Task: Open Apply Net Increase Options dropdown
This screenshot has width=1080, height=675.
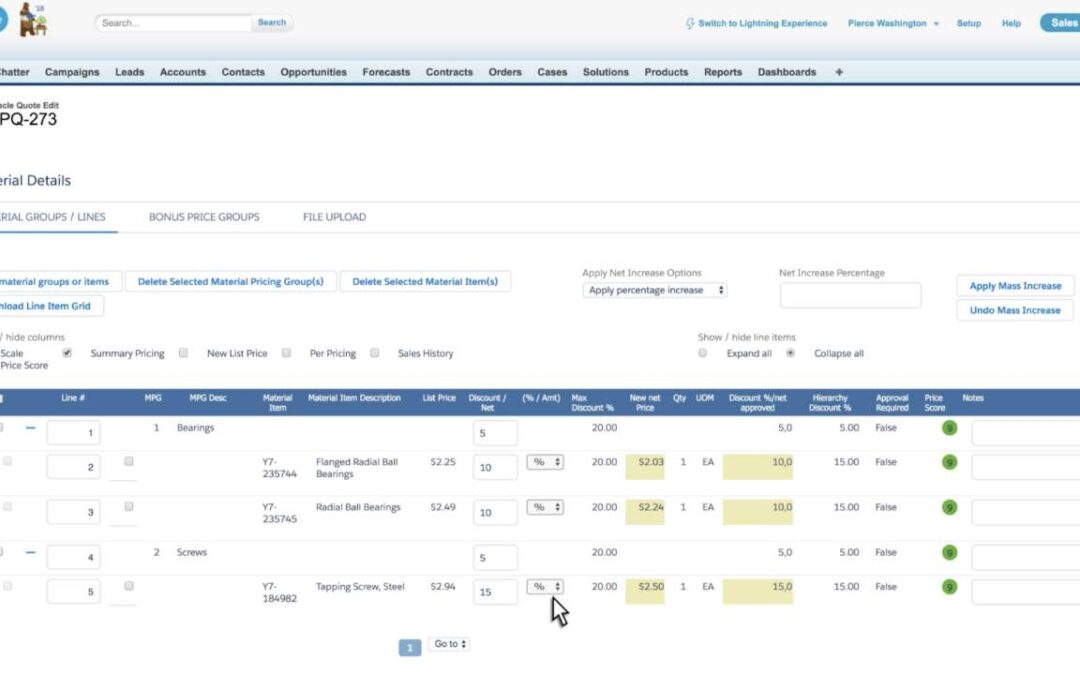Action: pos(654,290)
